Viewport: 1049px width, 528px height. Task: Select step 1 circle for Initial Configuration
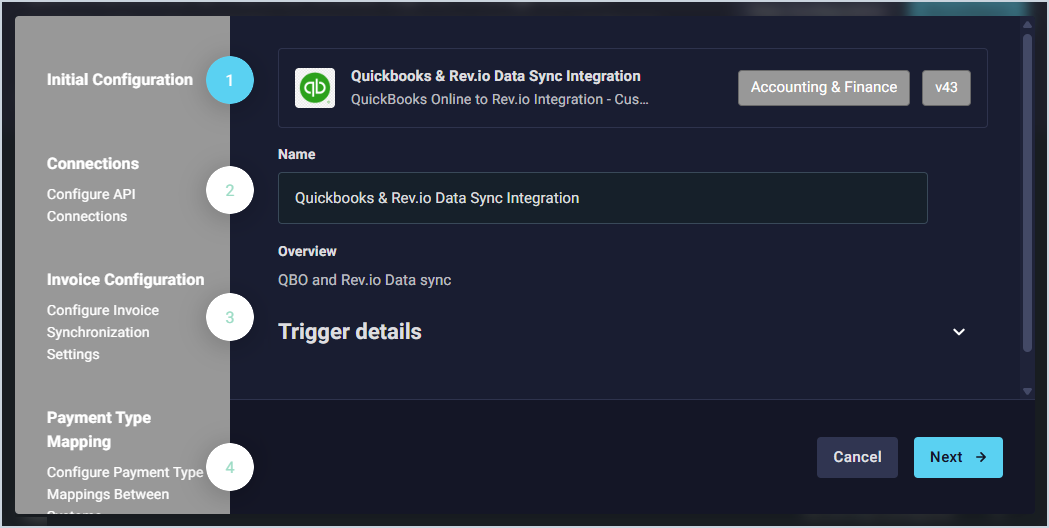[229, 80]
